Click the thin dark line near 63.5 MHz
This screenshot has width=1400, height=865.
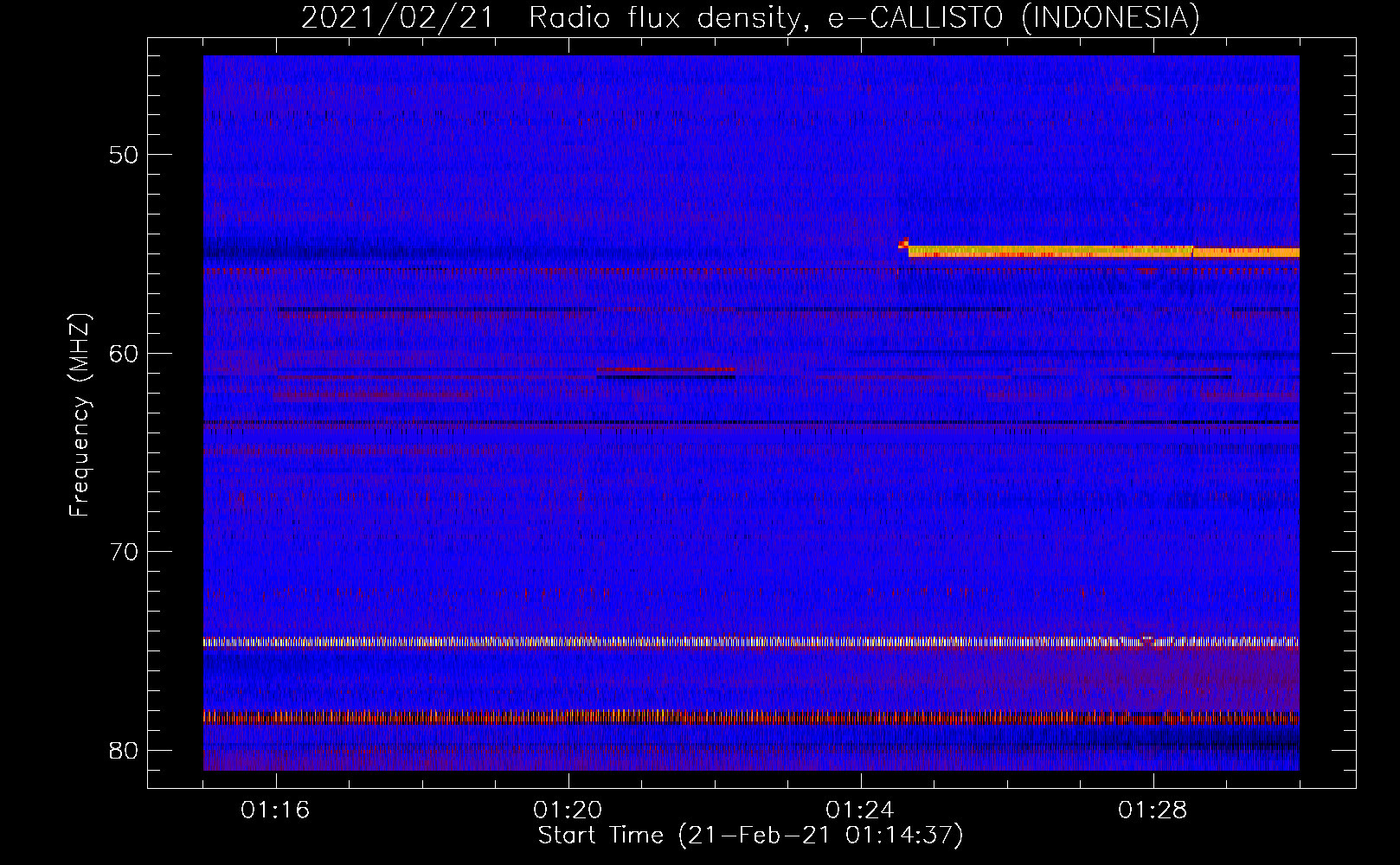coord(751,422)
